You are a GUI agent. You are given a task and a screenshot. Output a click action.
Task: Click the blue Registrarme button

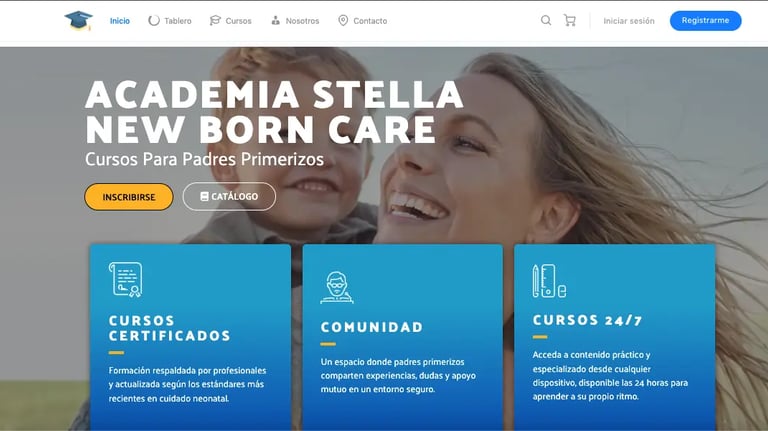point(705,21)
